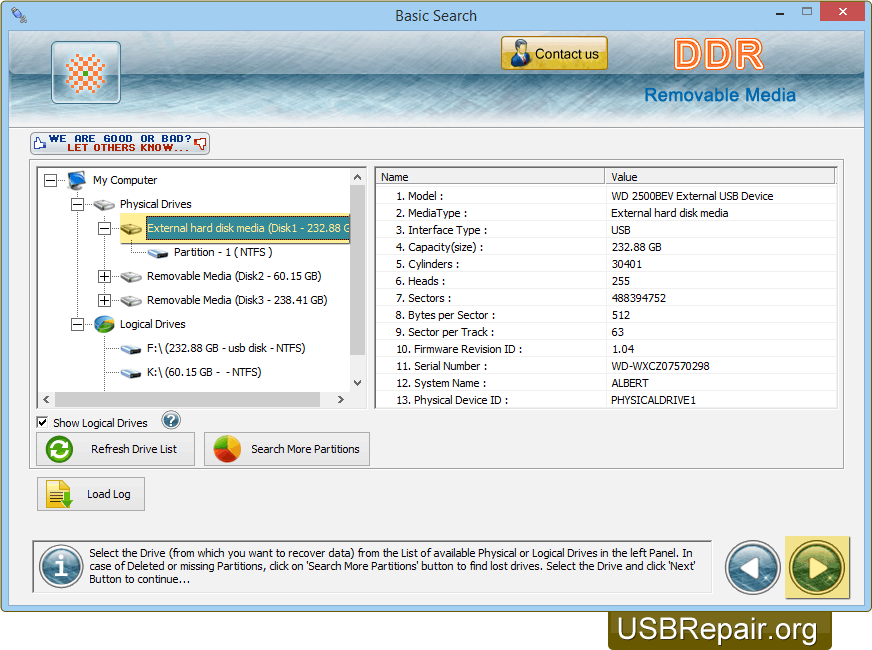Click the Load Log document icon
Screen dimensions: 872x650
(x=57, y=493)
